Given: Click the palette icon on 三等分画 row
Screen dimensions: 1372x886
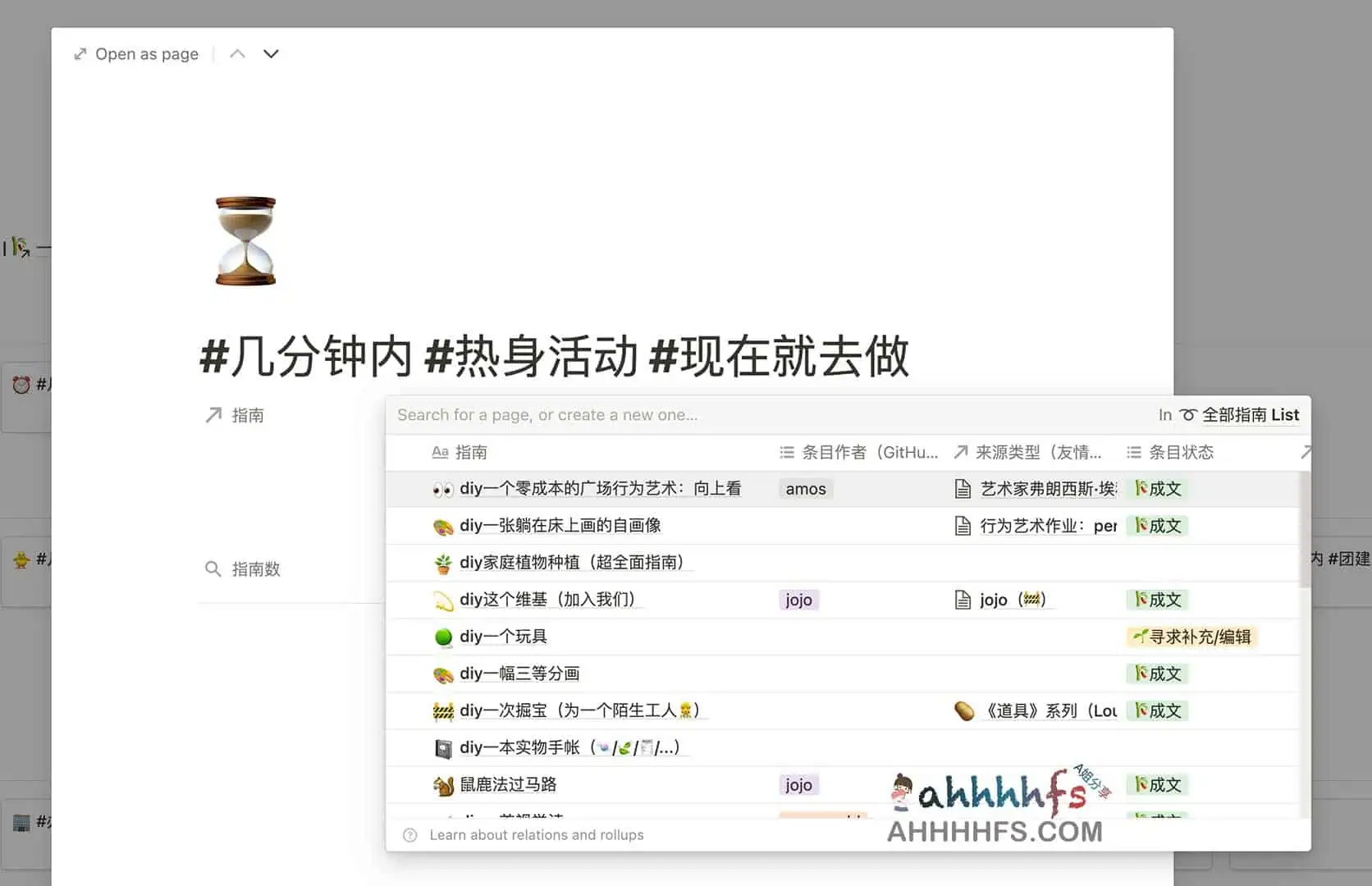Looking at the screenshot, I should coord(443,674).
